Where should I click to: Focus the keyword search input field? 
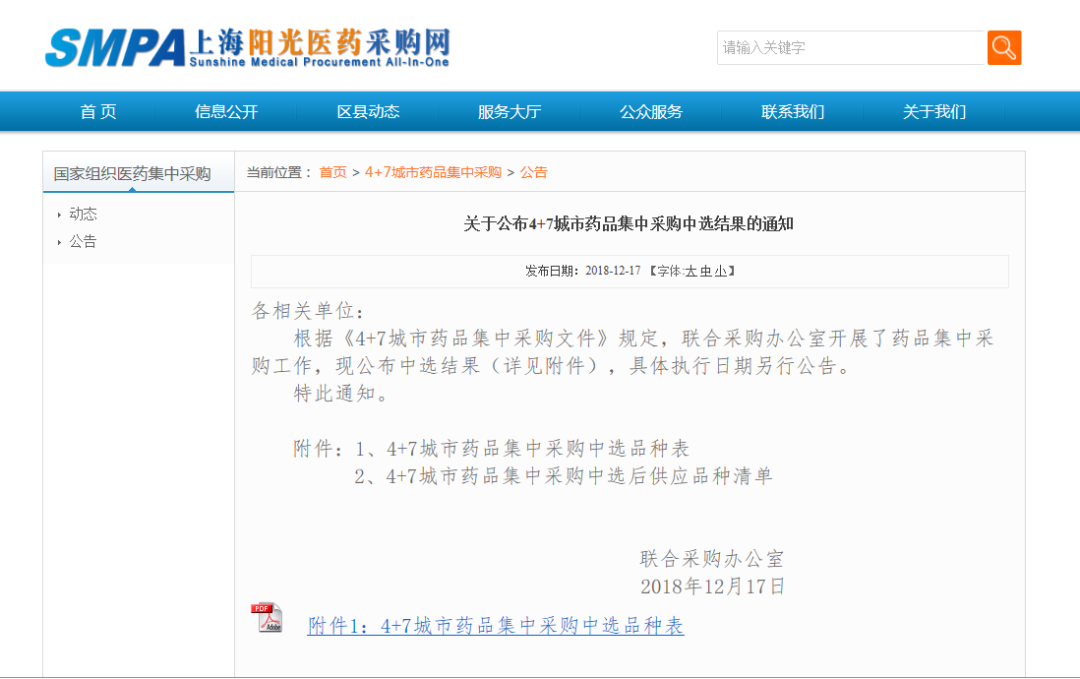851,48
